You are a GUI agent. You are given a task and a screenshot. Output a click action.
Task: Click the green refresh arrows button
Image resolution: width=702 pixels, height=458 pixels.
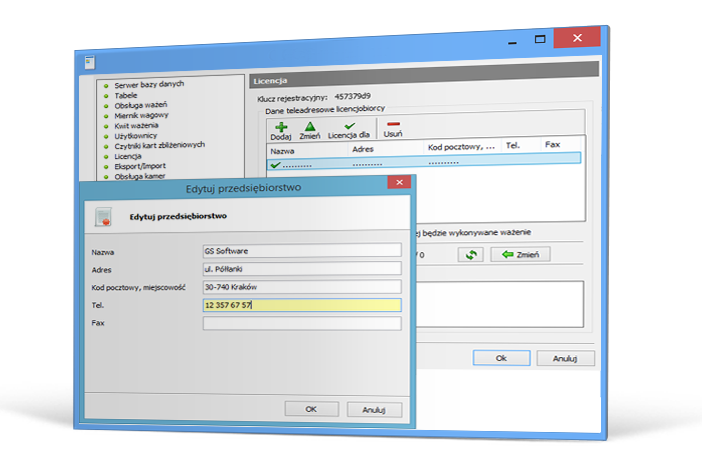471,255
